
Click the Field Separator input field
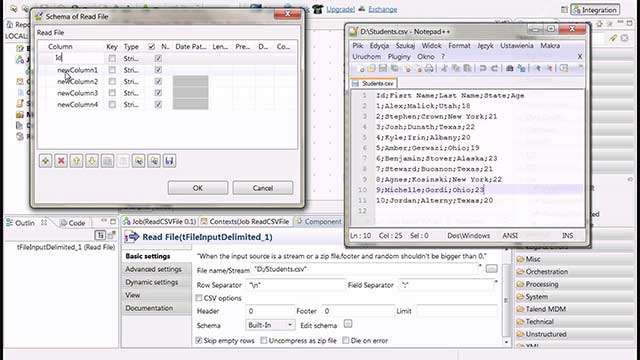[x=447, y=285]
